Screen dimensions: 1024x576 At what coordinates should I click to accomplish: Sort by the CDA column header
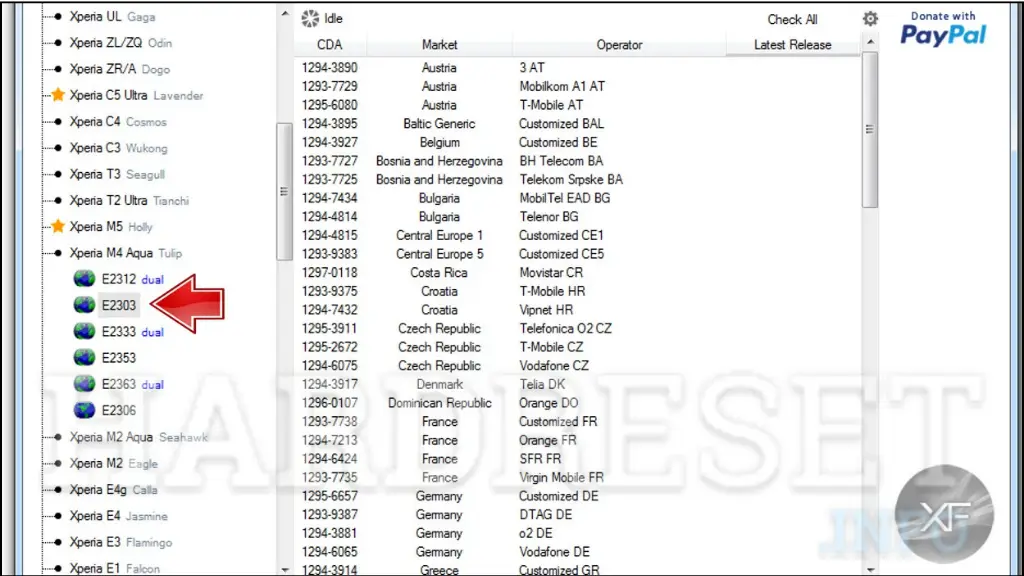coord(330,44)
